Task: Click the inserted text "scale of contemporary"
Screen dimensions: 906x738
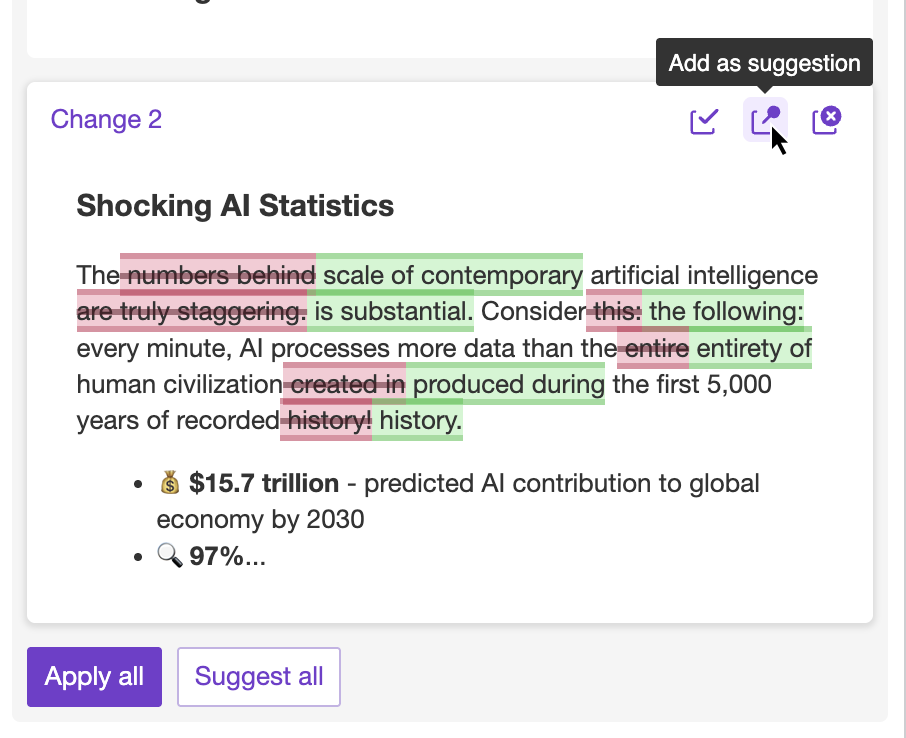Action: [452, 275]
